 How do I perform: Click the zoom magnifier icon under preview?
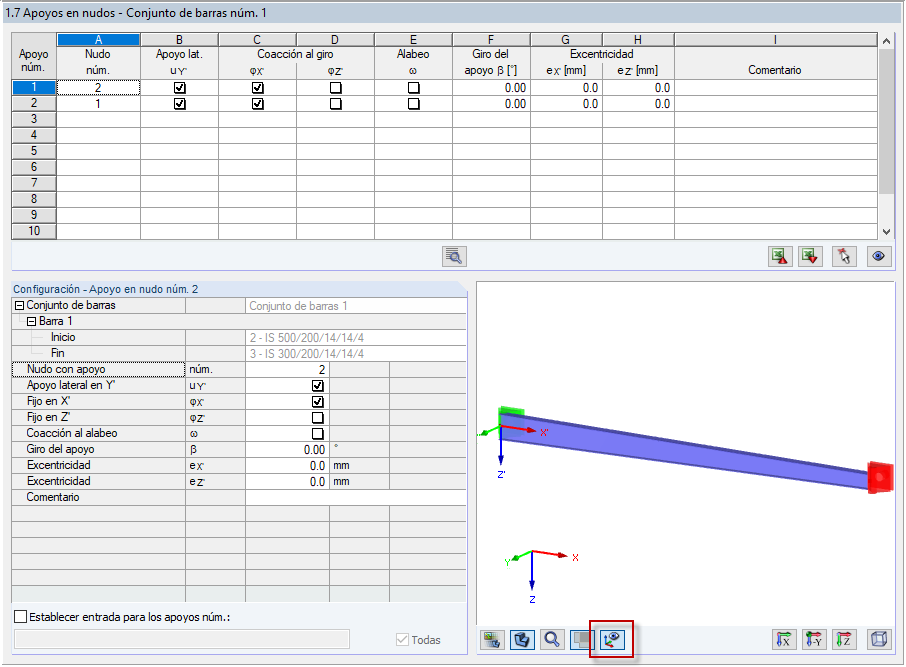[552, 640]
